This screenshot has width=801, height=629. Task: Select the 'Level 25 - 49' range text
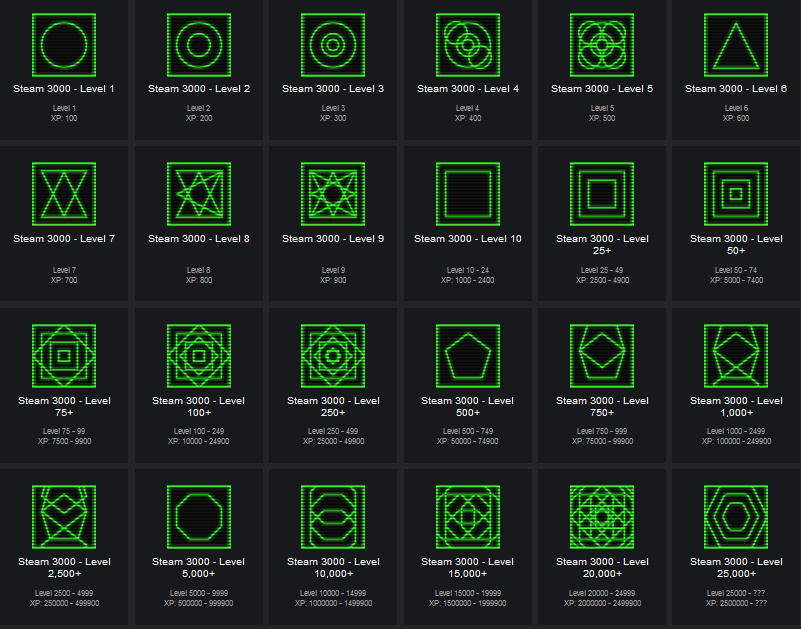pyautogui.click(x=602, y=270)
